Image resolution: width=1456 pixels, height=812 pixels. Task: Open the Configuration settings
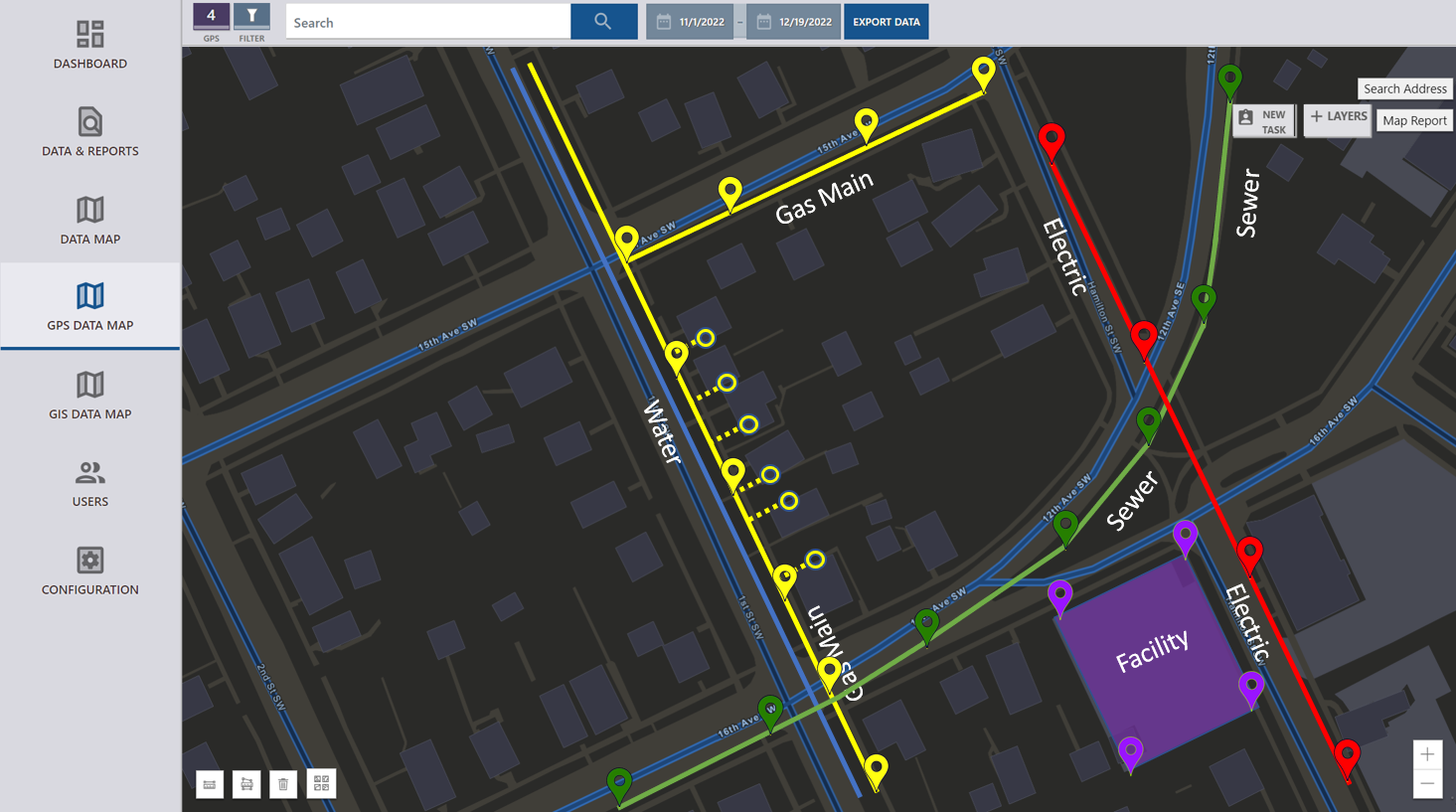[x=89, y=570]
